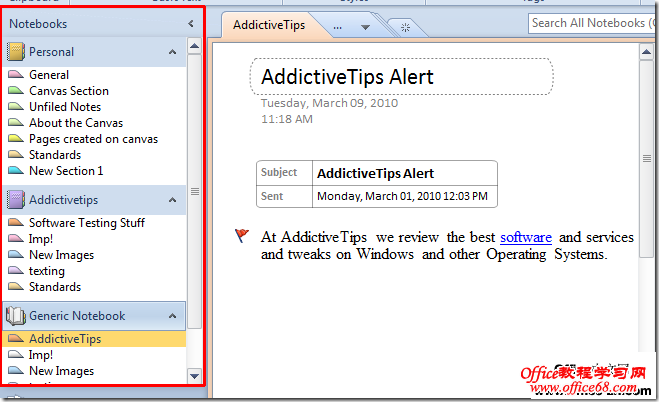
Task: Open New Images section under Addictivetips notebook
Action: [x=61, y=255]
